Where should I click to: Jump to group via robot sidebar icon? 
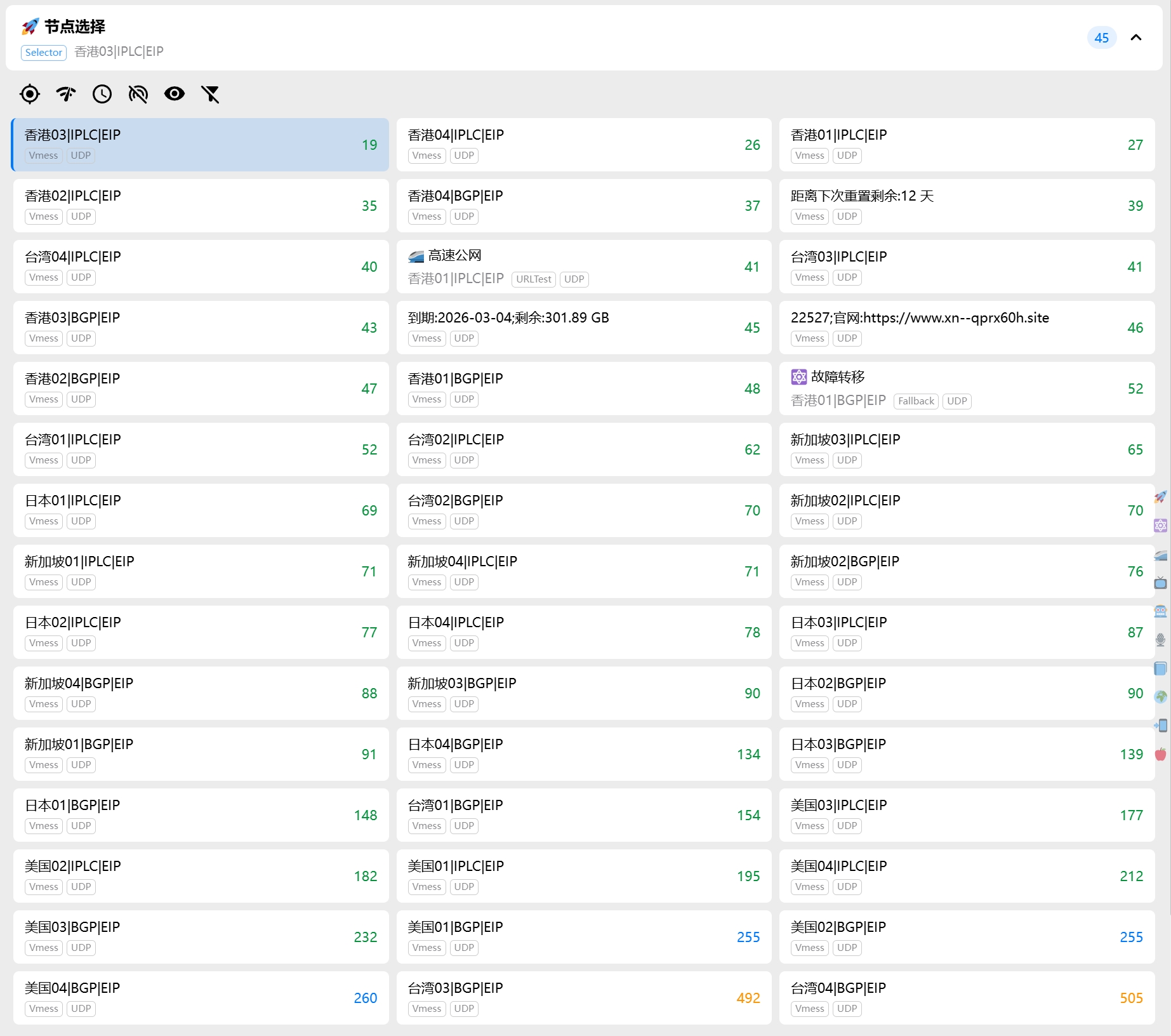(x=1160, y=611)
